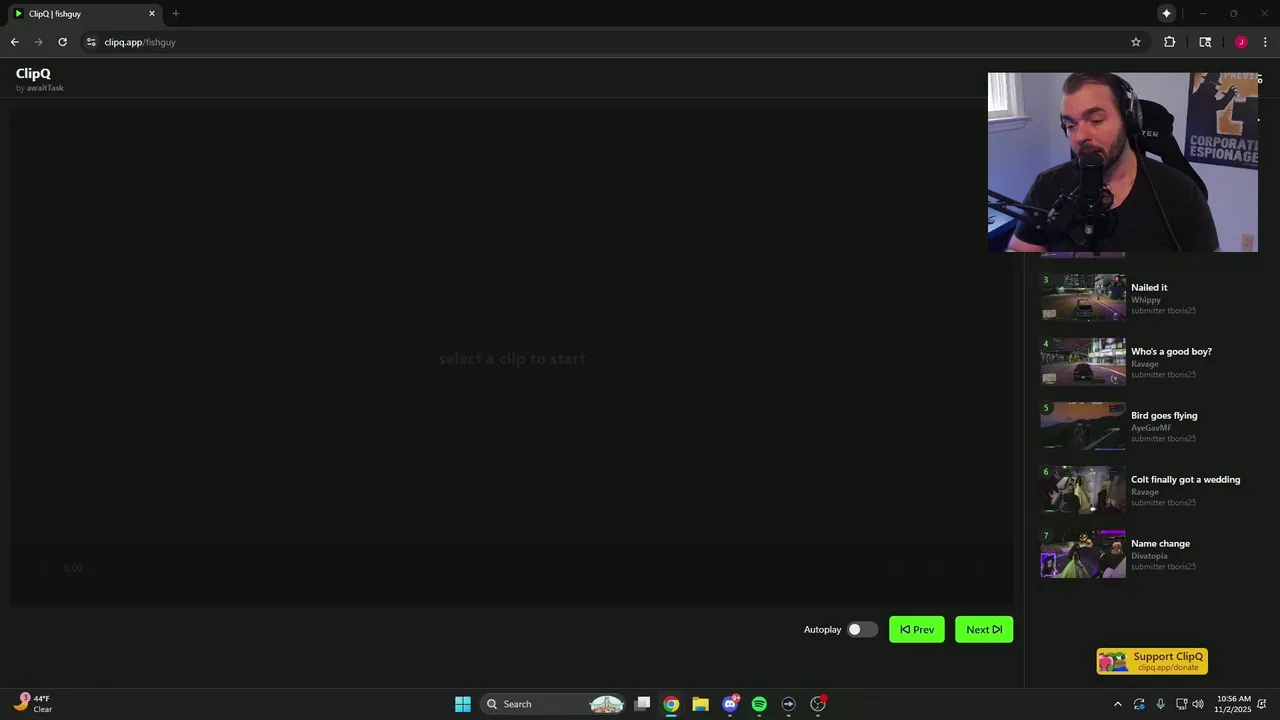Viewport: 1280px width, 720px height.
Task: Bookmark this page with the star icon
Action: point(1136,42)
